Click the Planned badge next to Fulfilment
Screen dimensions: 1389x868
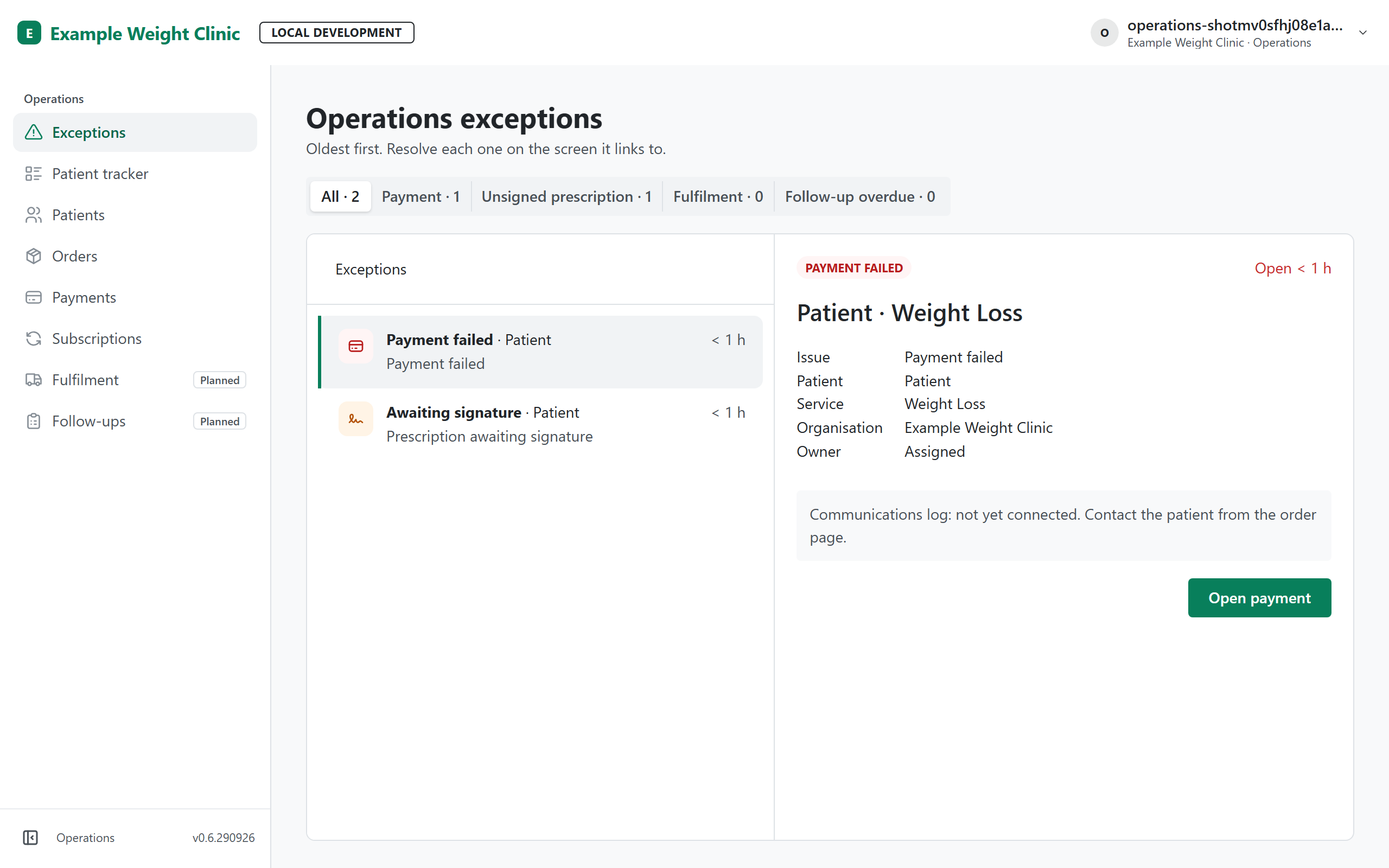pos(219,380)
